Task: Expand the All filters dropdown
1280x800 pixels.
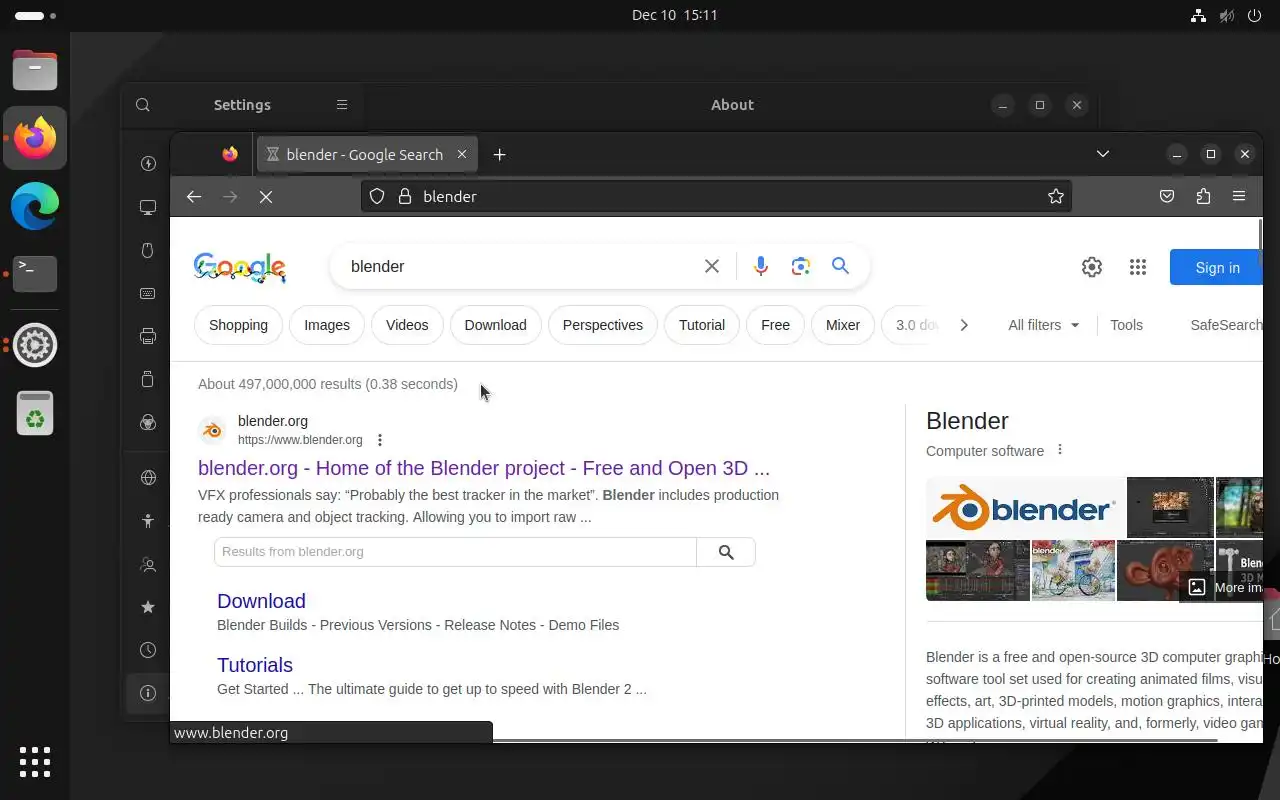Action: coord(1044,325)
